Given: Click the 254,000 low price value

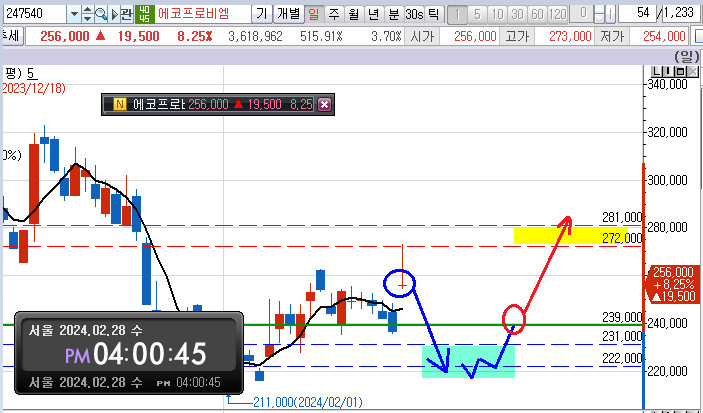Looking at the screenshot, I should pos(664,36).
